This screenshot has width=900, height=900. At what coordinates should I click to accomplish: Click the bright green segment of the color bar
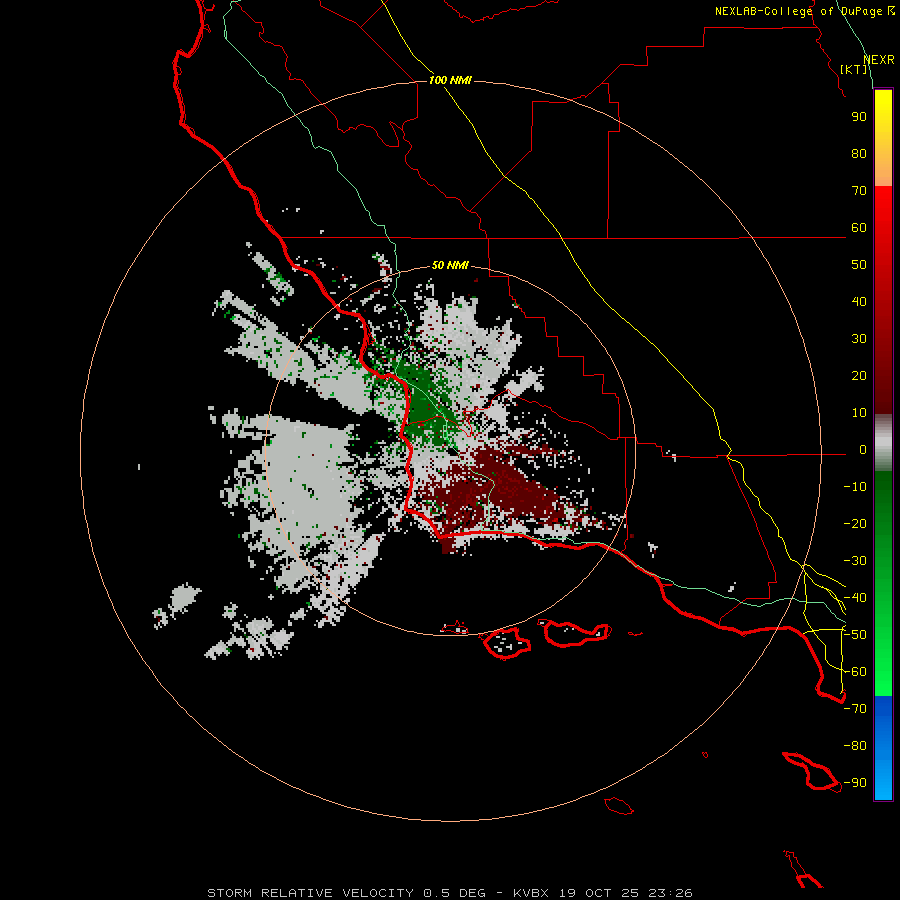coord(883,660)
